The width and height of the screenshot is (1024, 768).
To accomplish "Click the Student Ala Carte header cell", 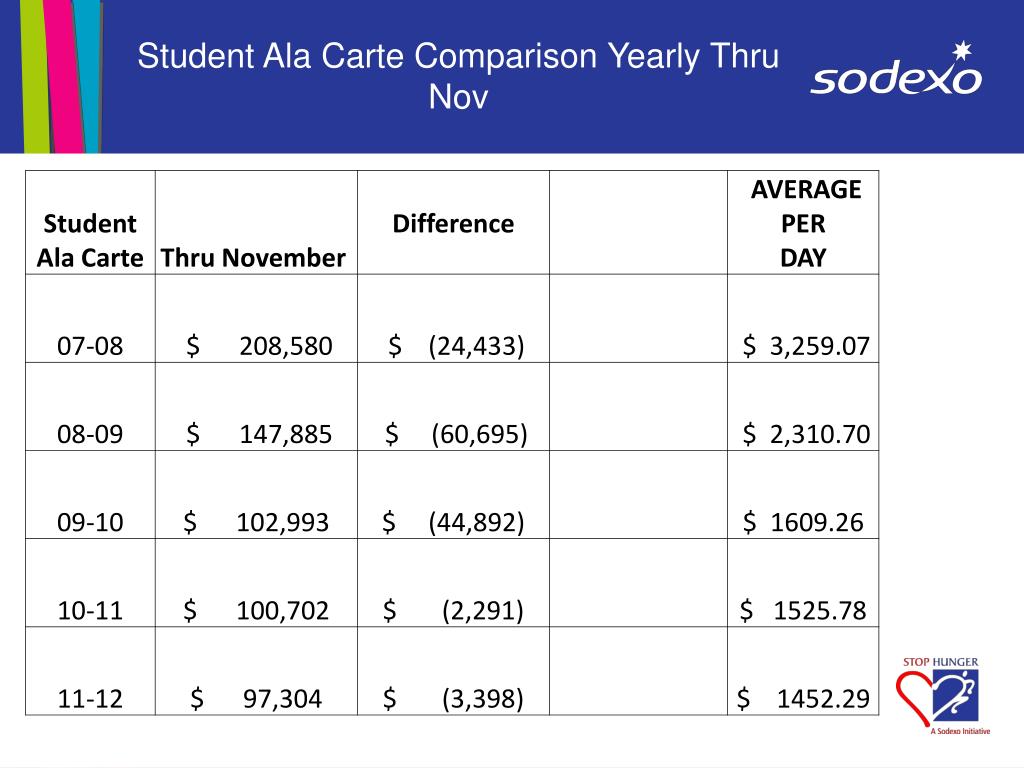I will [x=90, y=223].
